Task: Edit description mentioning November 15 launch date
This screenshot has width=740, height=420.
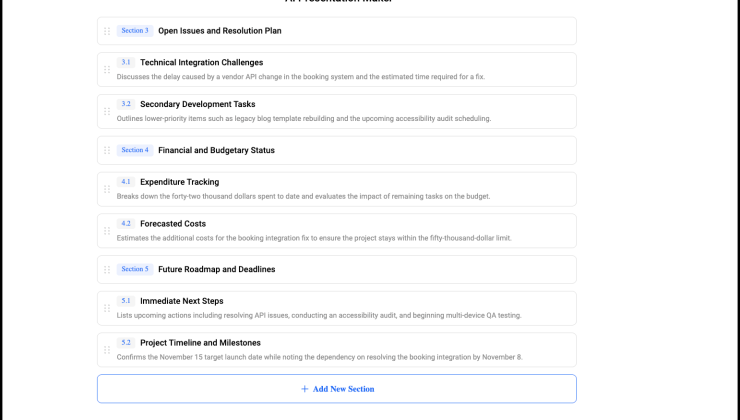Action: [x=320, y=357]
